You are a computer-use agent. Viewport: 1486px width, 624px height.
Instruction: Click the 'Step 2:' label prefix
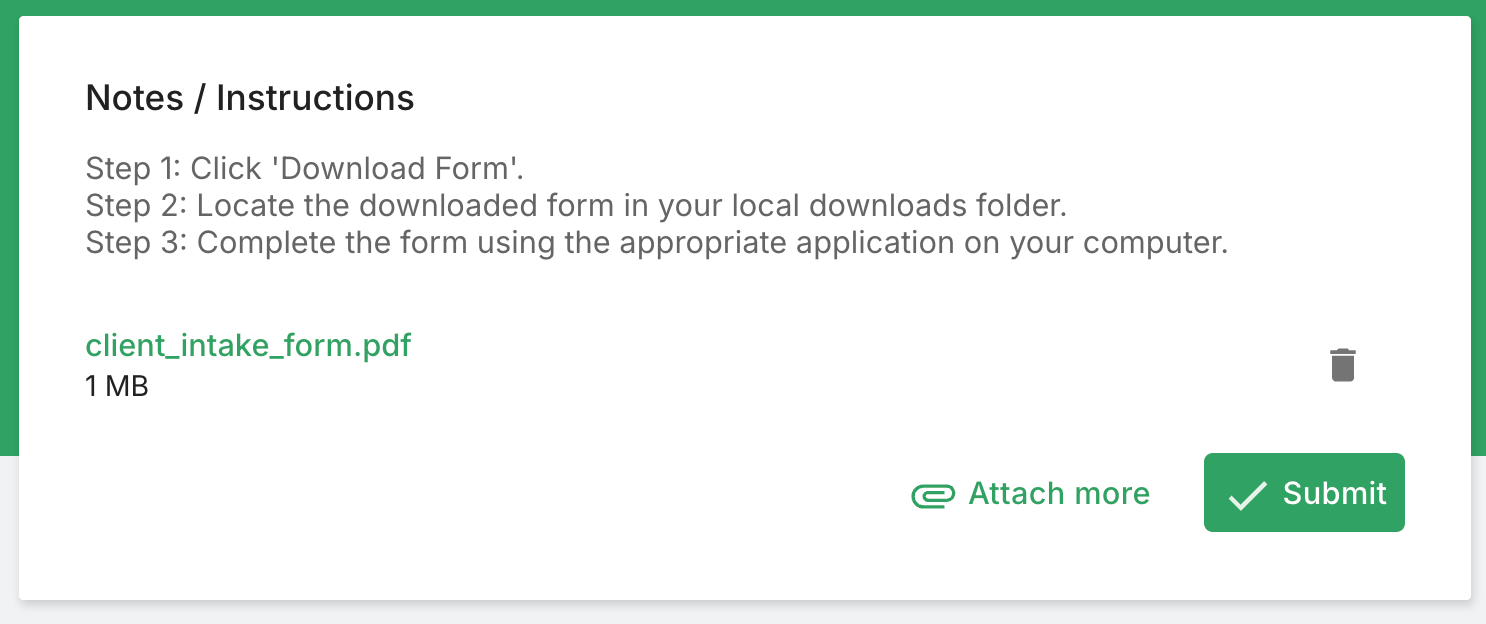click(x=136, y=206)
